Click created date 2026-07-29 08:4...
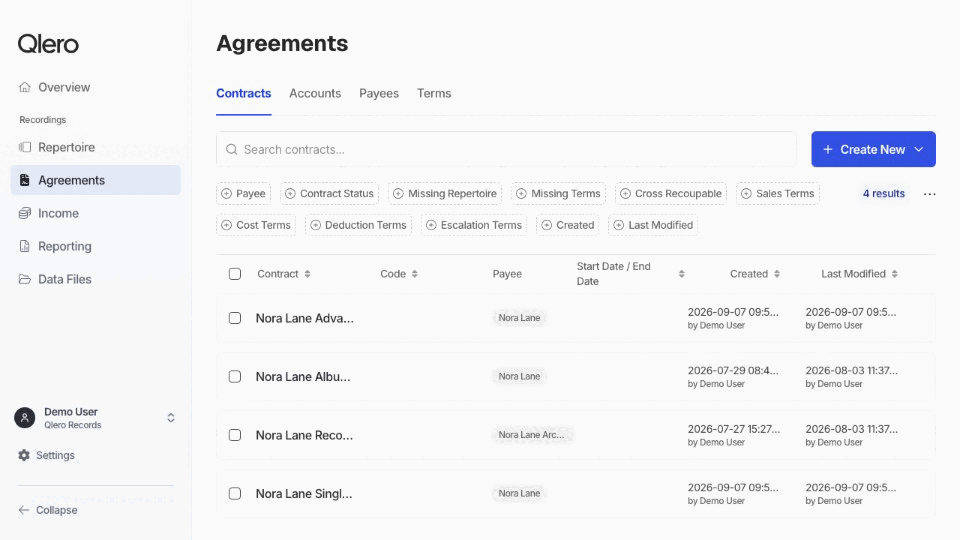960x540 pixels. tap(733, 370)
